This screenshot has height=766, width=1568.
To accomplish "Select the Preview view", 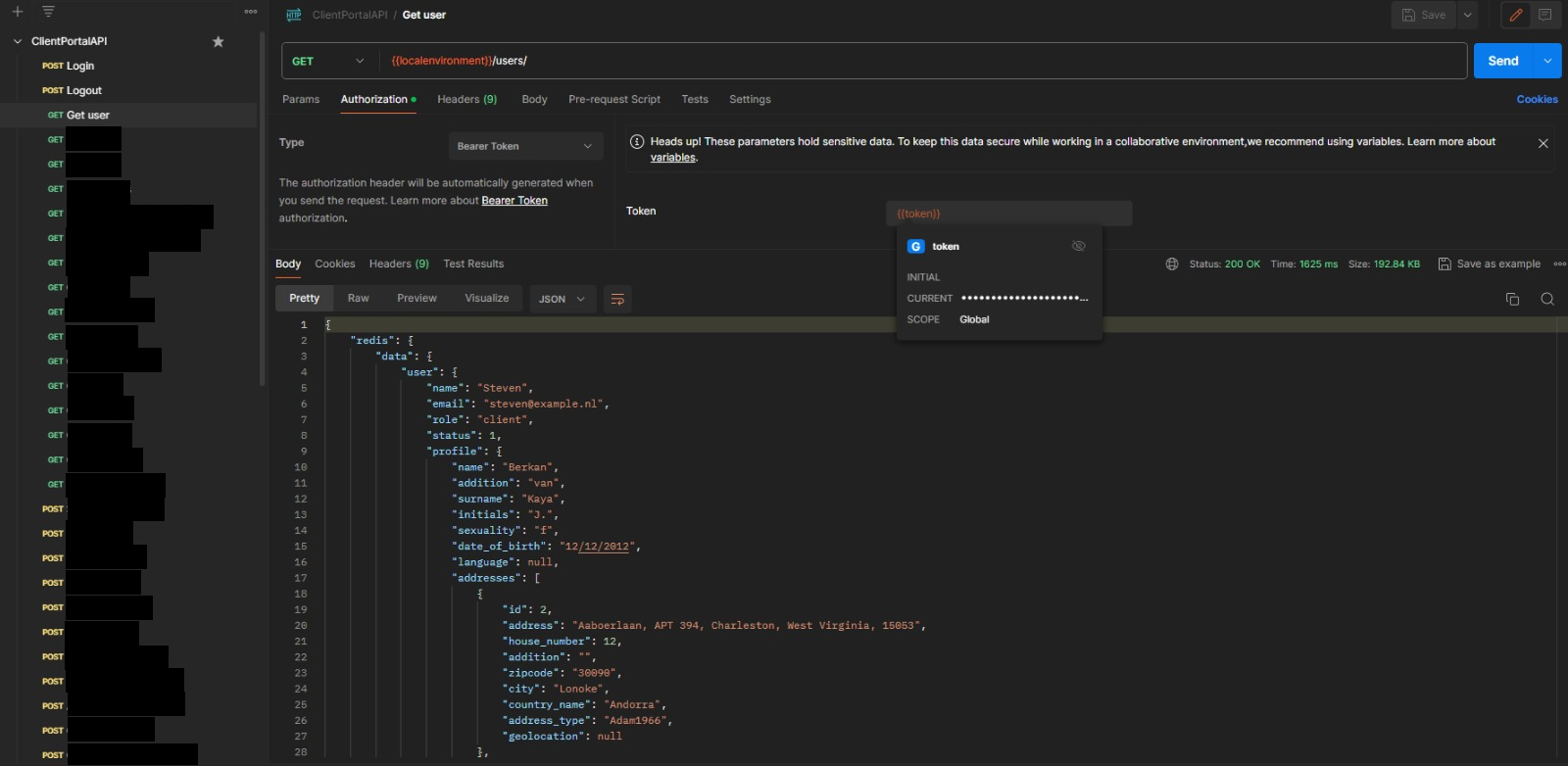I will [416, 298].
